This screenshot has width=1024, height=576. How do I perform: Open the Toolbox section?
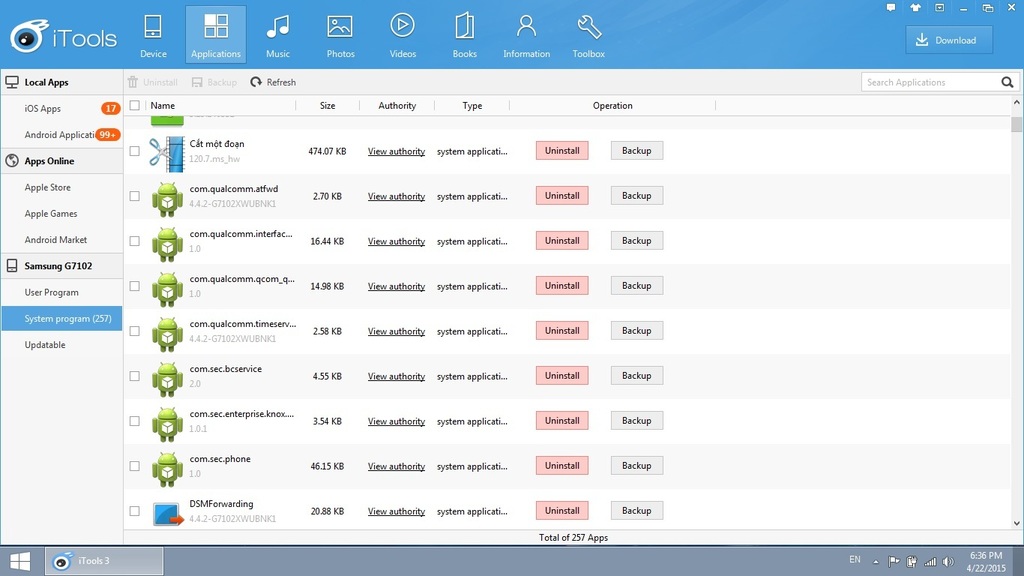pyautogui.click(x=588, y=35)
